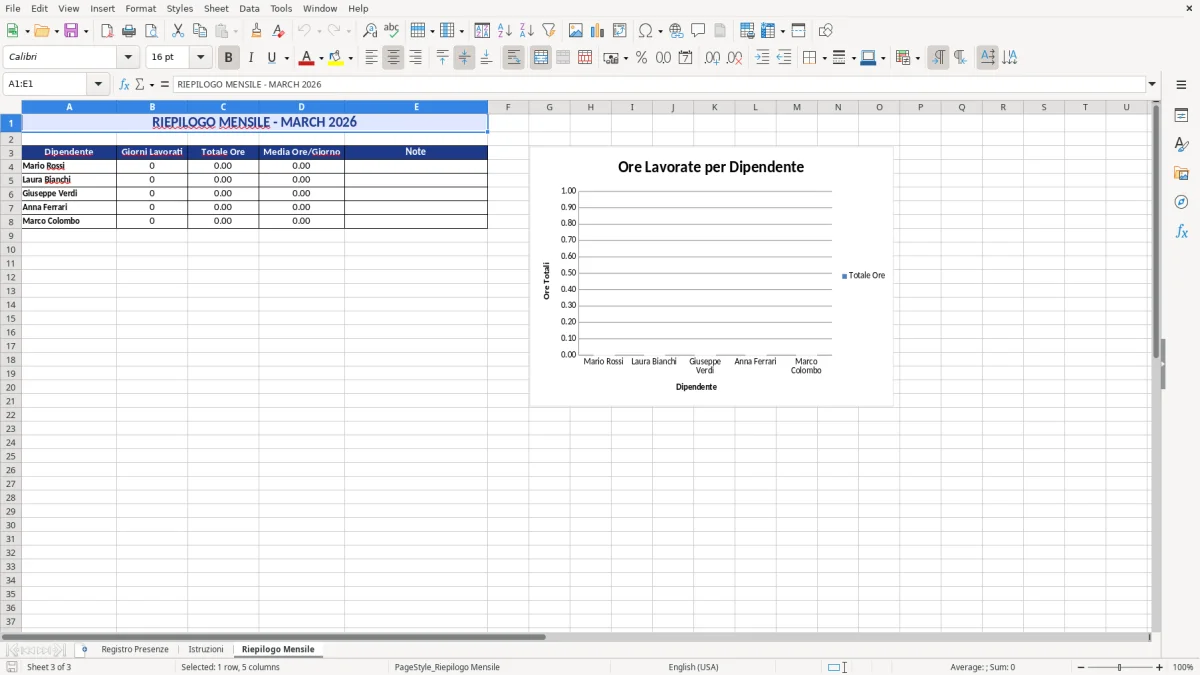Apply AutoFilter to the data
This screenshot has width=1200, height=675.
(548, 30)
